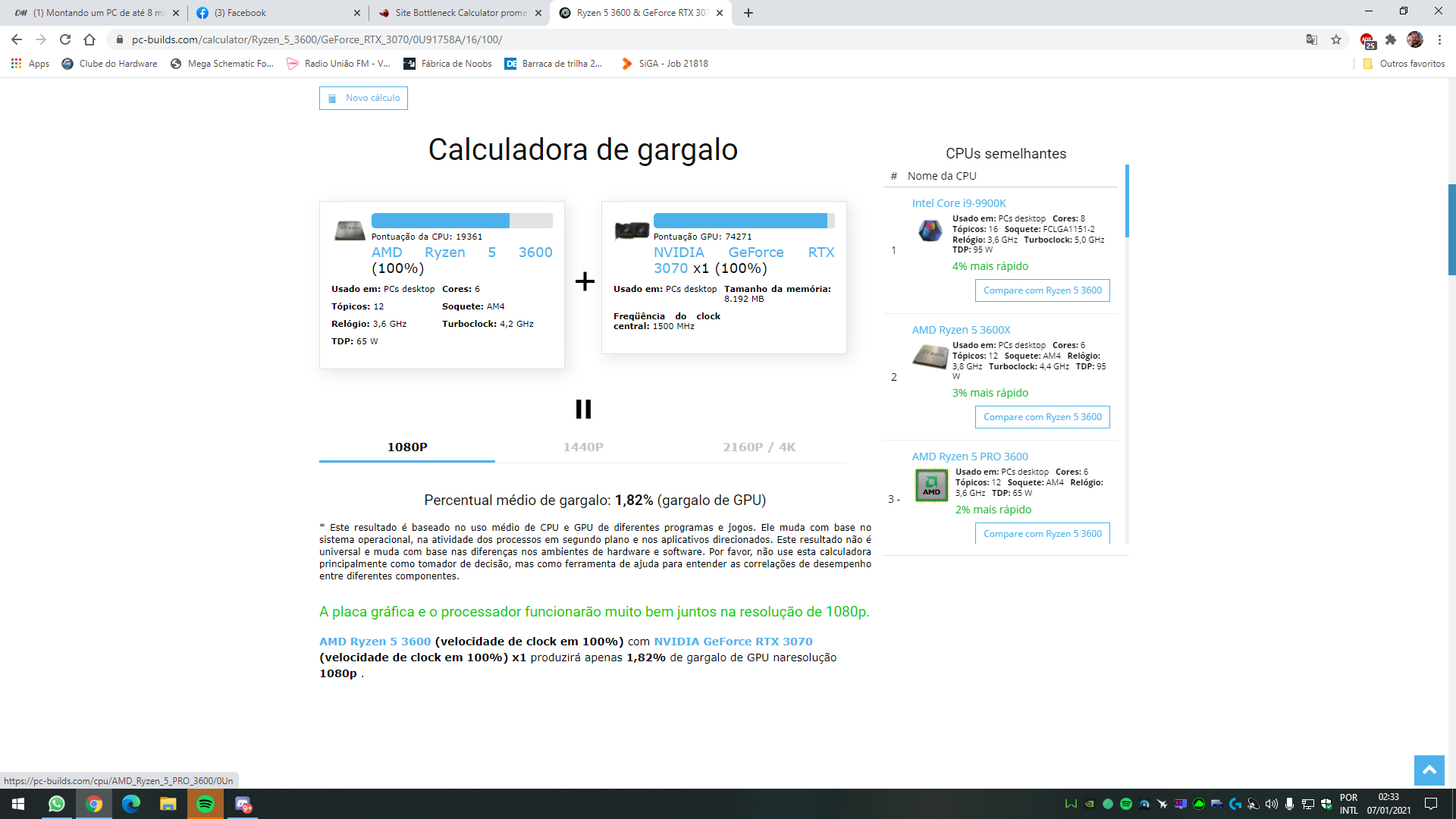Open the Discord taskbar icon

click(243, 804)
